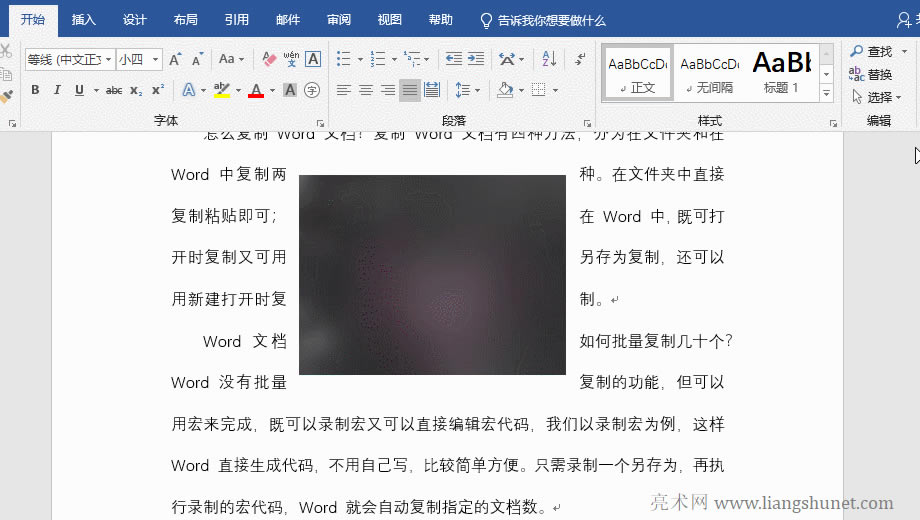
Task: Toggle Justify paragraph alignment
Action: click(410, 91)
